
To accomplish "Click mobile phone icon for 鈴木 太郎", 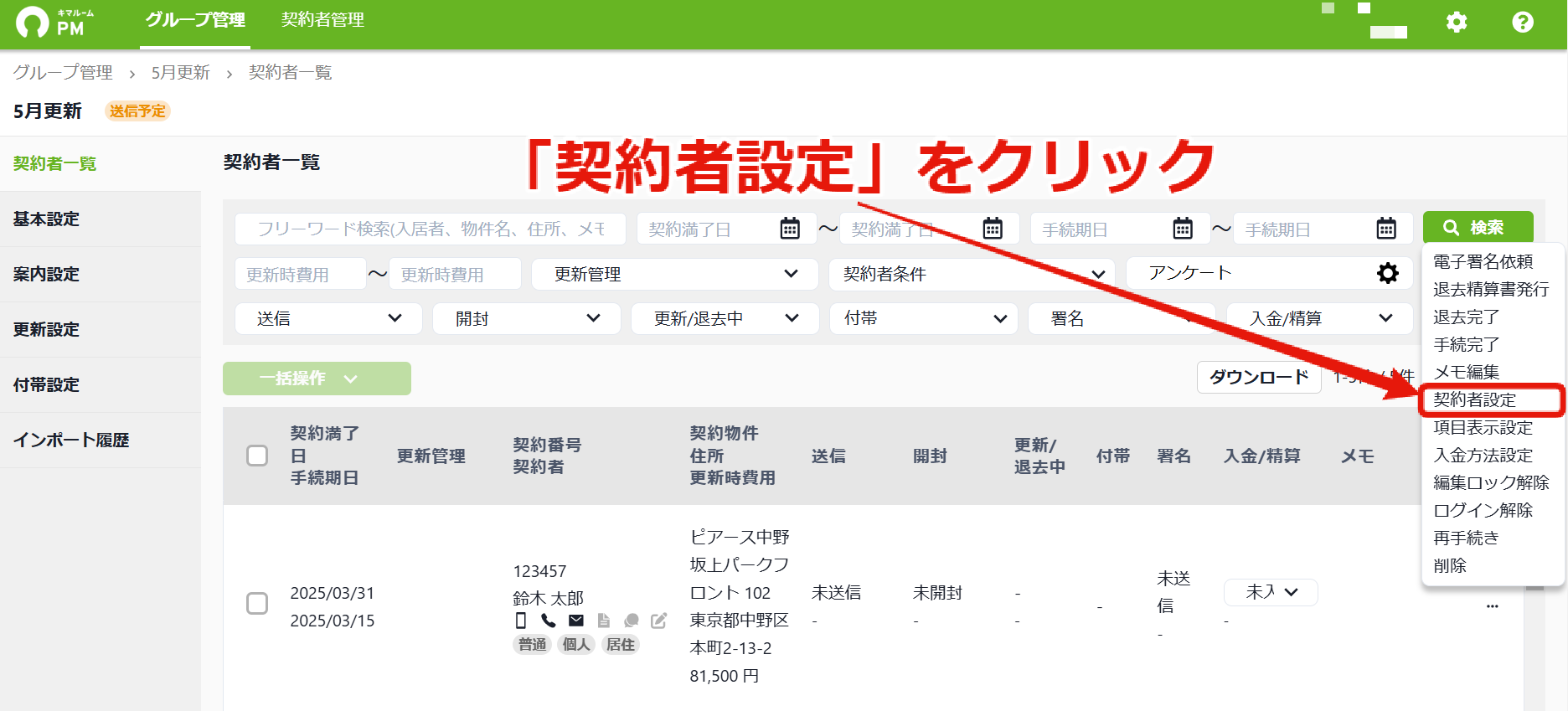I will (521, 621).
